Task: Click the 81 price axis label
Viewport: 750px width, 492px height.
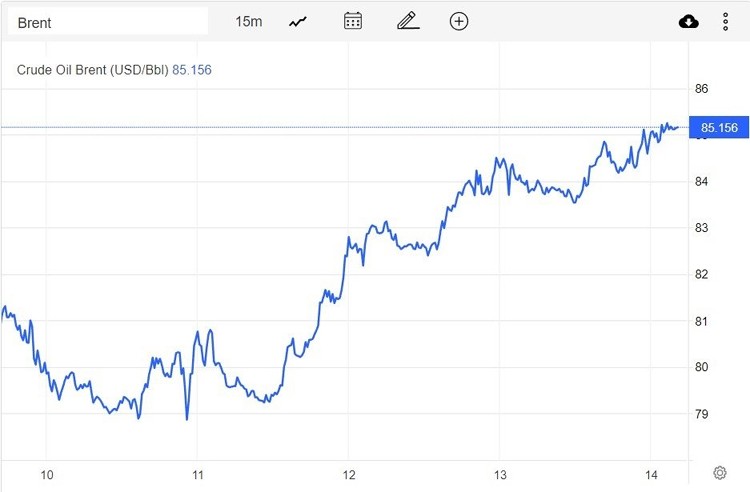Action: coord(701,321)
